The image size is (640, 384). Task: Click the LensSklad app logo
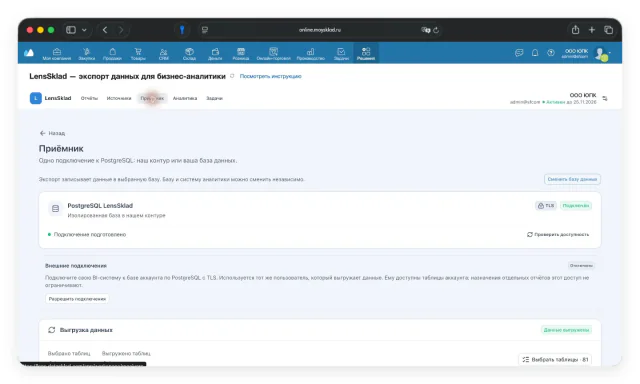click(36, 98)
